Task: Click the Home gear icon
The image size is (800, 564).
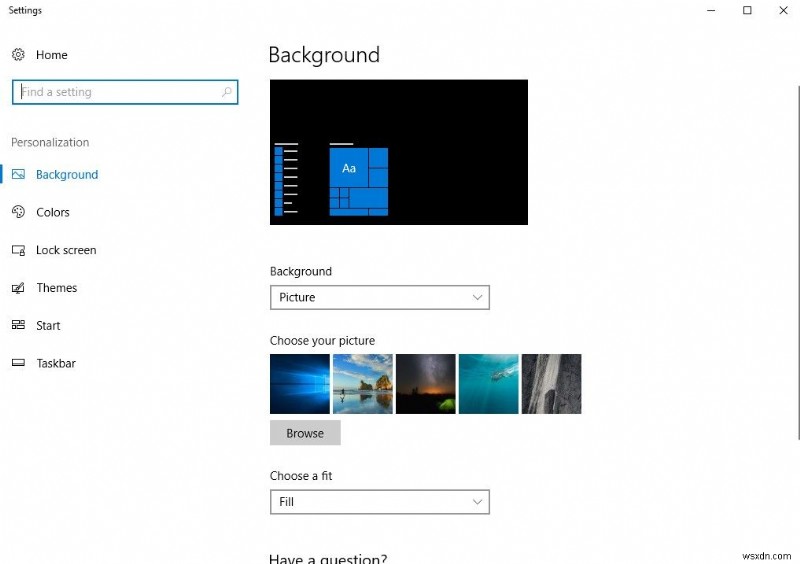Action: click(x=18, y=55)
